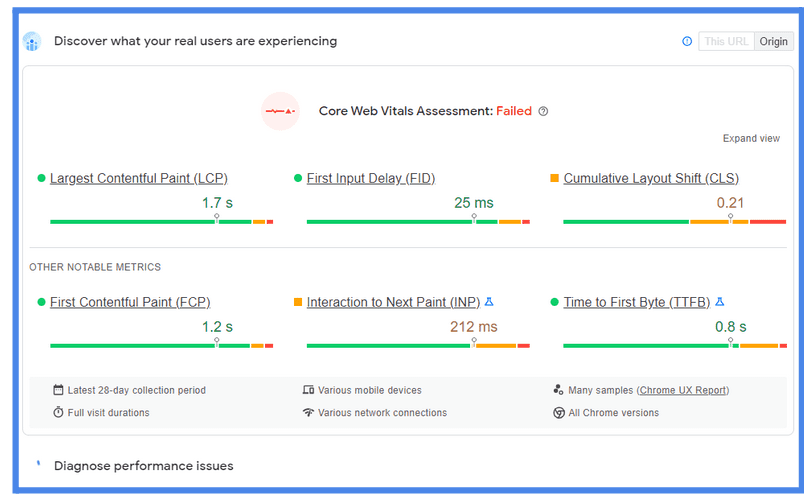Click the Chrome icon beside All Chrome versions
This screenshot has height=497, width=807.
558,413
